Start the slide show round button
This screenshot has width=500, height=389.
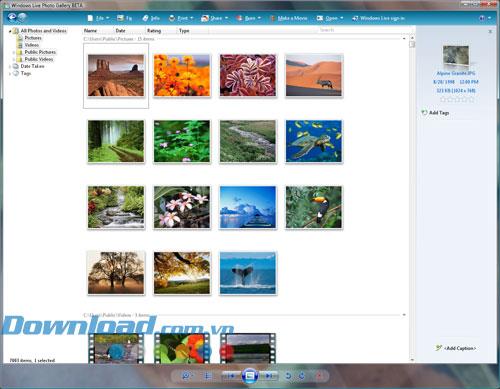pos(250,376)
